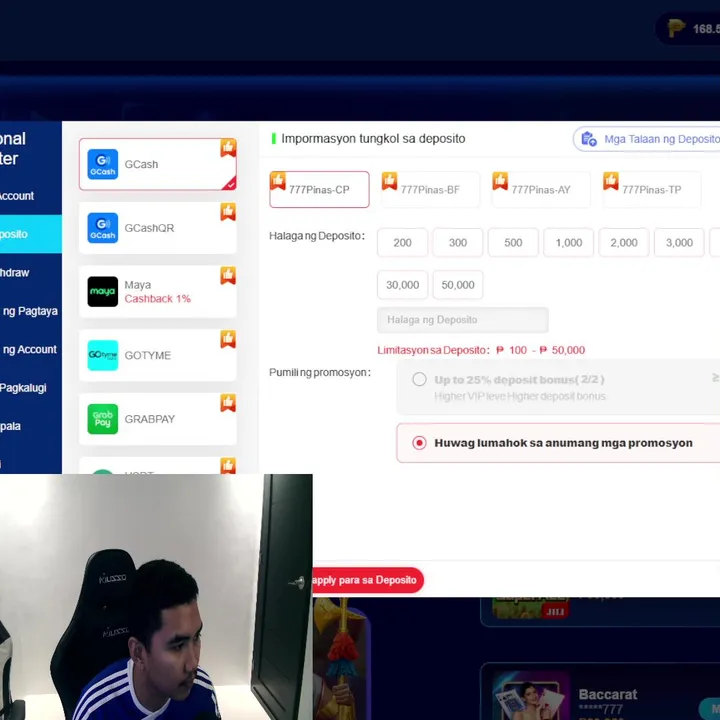This screenshot has width=720, height=720.
Task: Pick the 30,000 deposit amount
Action: point(402,285)
